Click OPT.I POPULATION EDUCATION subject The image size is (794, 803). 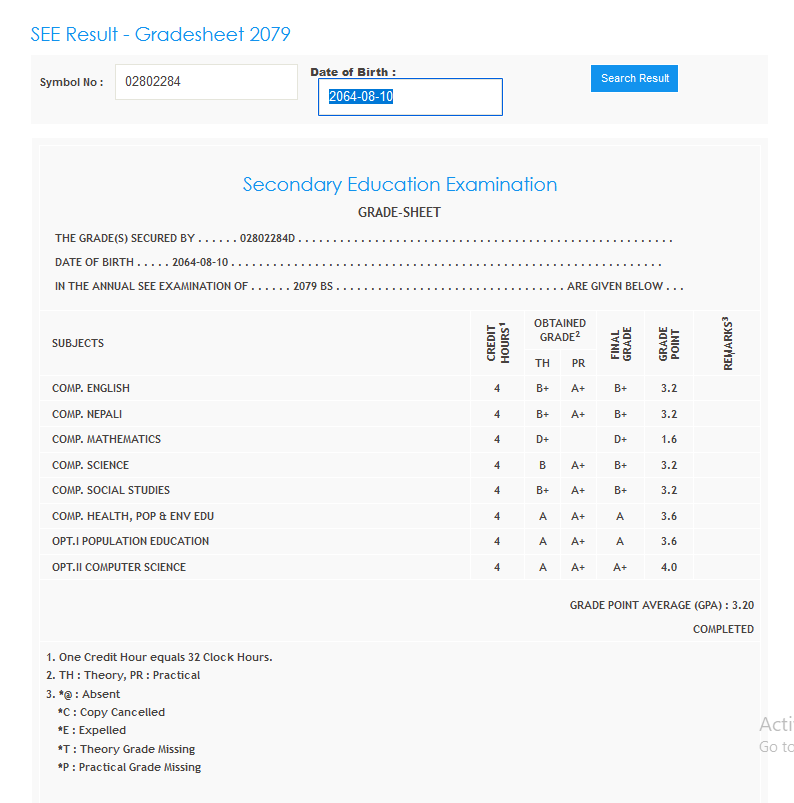click(130, 541)
